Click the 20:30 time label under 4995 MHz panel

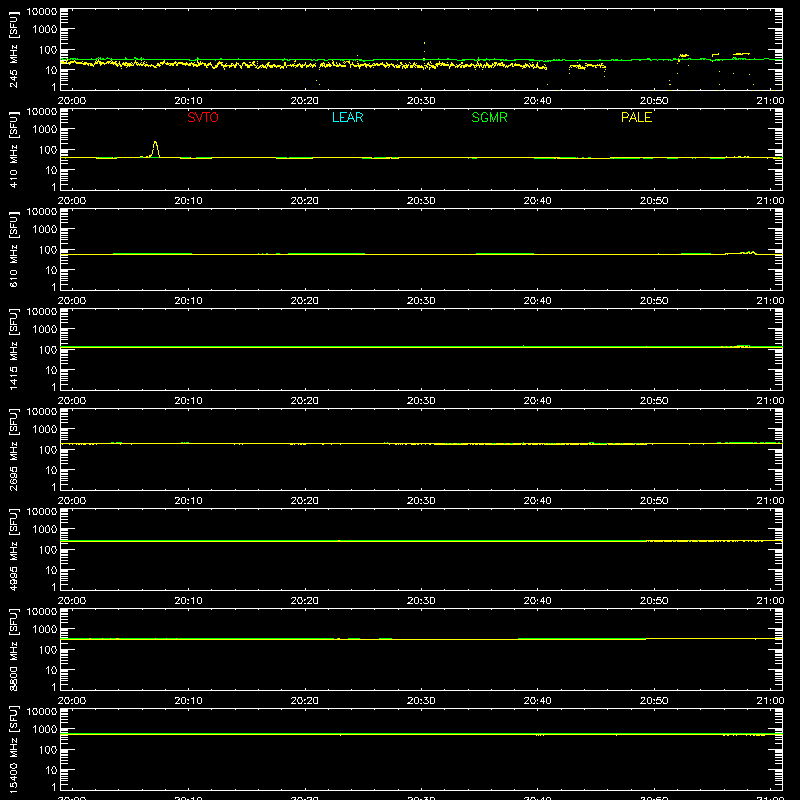tap(421, 601)
